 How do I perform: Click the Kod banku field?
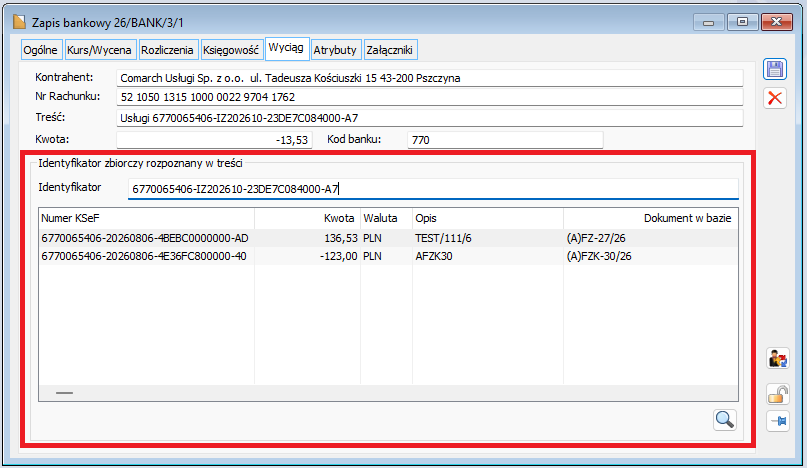pyautogui.click(x=505, y=140)
